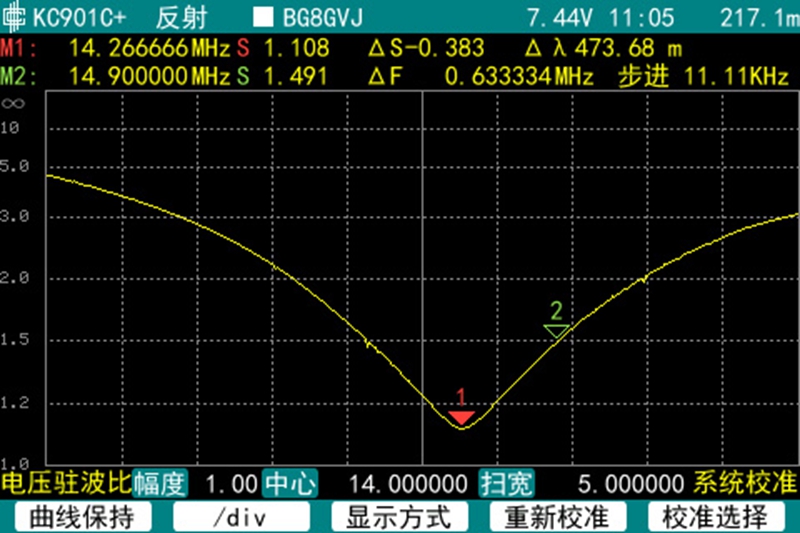
Task: Click the white square beside BG8GVJ
Action: click(x=263, y=18)
